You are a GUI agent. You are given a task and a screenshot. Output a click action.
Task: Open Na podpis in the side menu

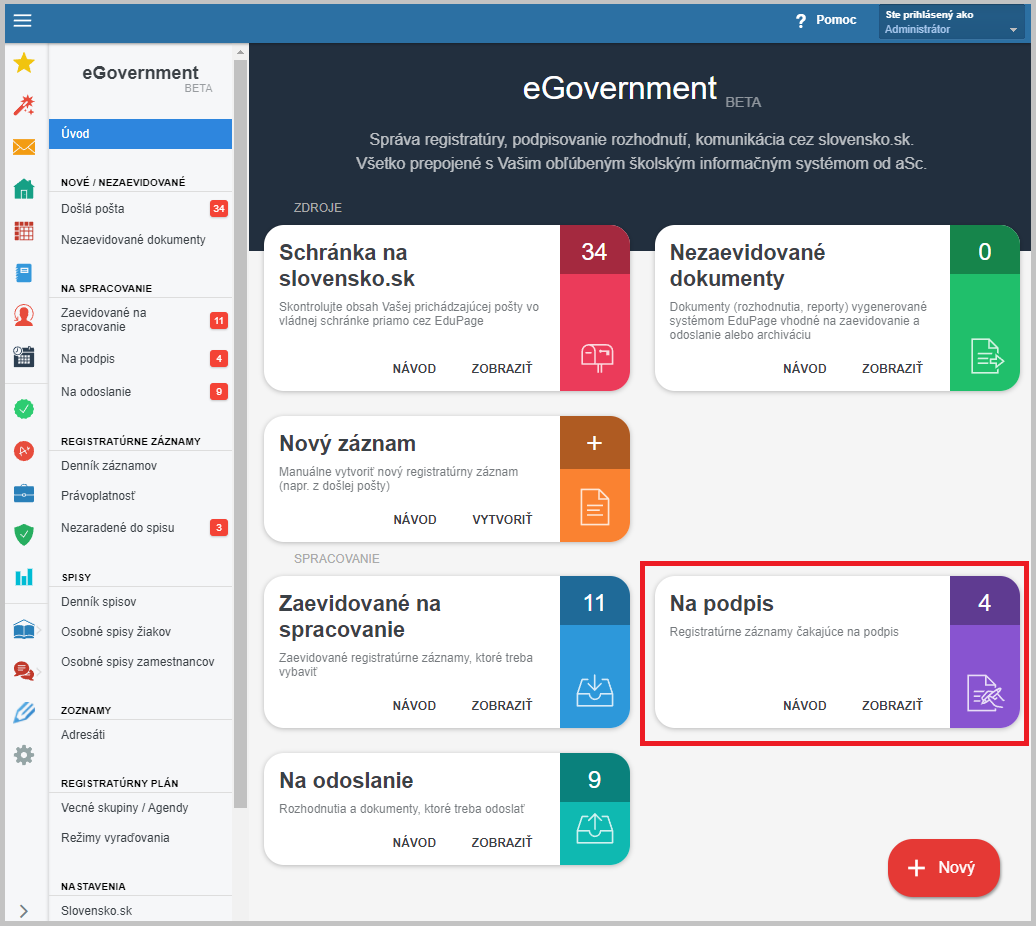click(140, 359)
